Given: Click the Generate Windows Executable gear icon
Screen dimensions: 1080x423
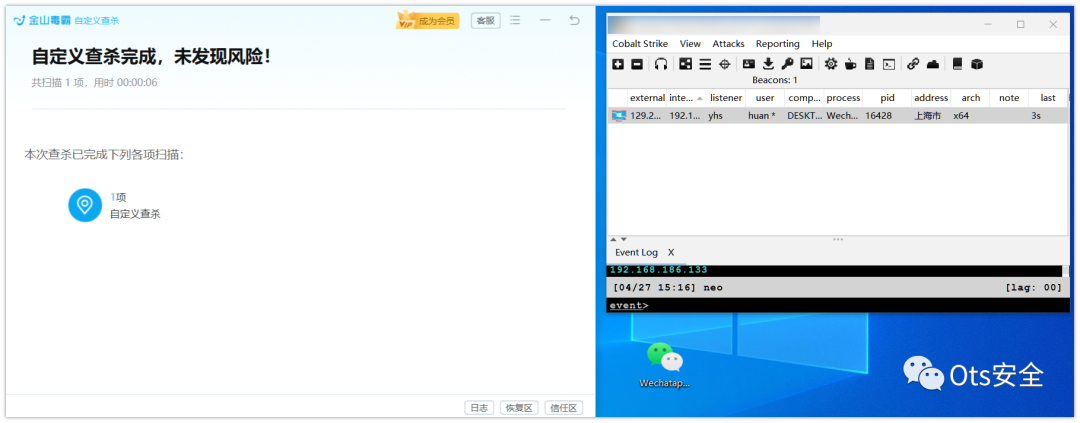Looking at the screenshot, I should tap(831, 64).
